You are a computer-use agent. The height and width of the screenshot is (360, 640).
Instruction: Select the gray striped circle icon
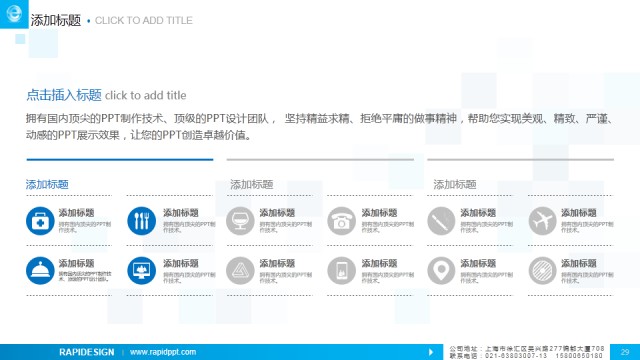[x=542, y=271]
